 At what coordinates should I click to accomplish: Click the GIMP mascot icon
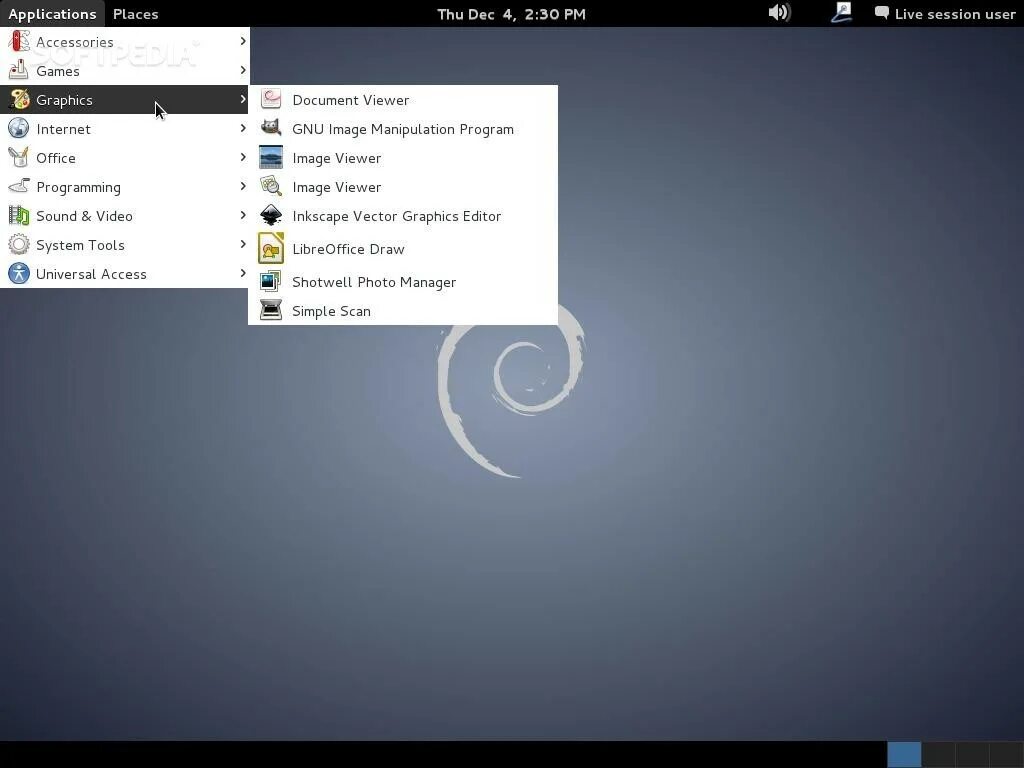point(271,128)
